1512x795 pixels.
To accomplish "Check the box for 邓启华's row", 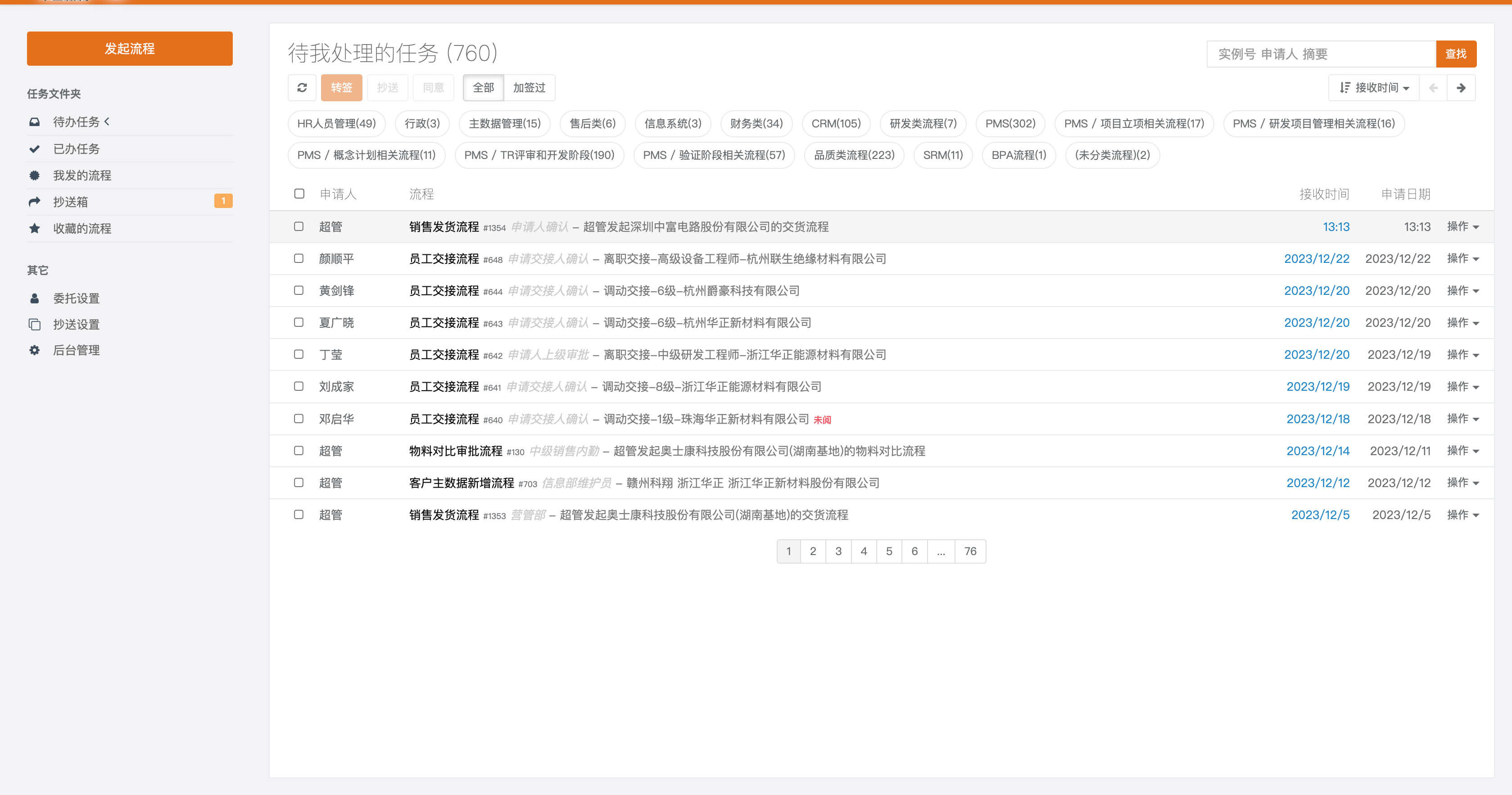I will [x=299, y=419].
